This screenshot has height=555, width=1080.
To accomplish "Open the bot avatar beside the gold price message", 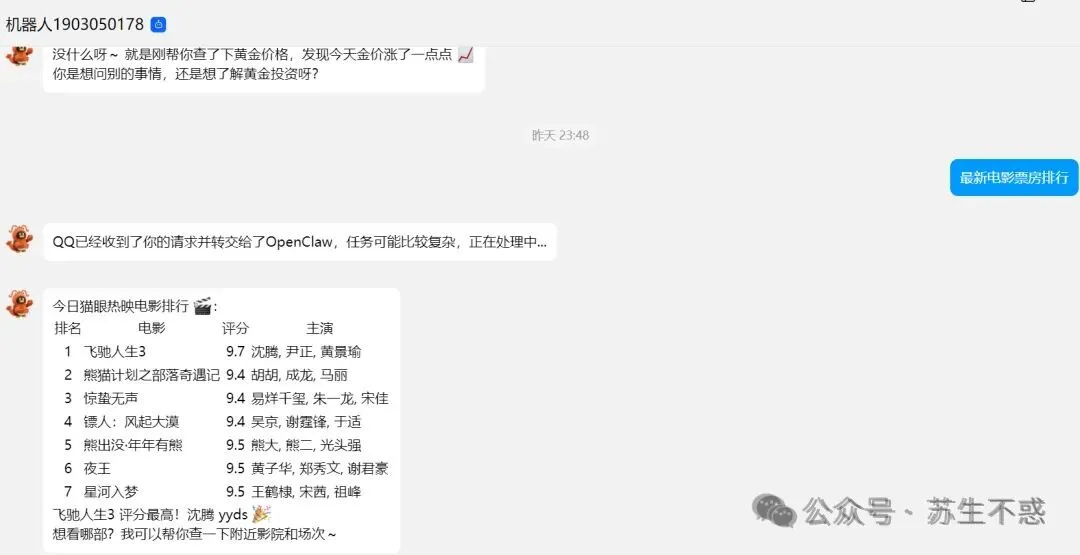I will point(20,54).
